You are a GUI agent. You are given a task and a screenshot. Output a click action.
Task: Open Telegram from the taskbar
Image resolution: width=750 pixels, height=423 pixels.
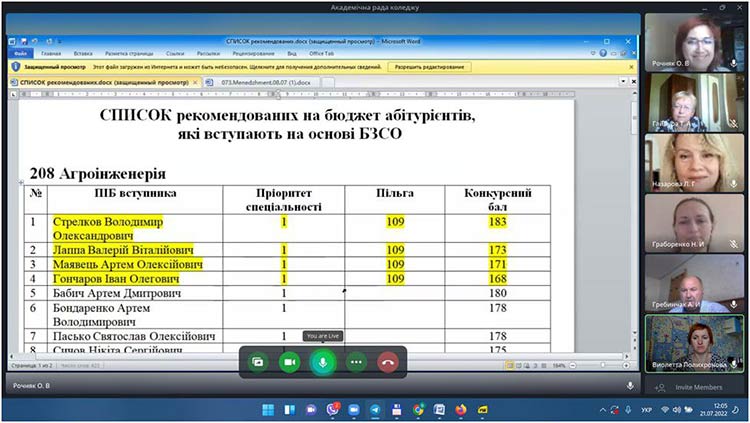(x=375, y=410)
